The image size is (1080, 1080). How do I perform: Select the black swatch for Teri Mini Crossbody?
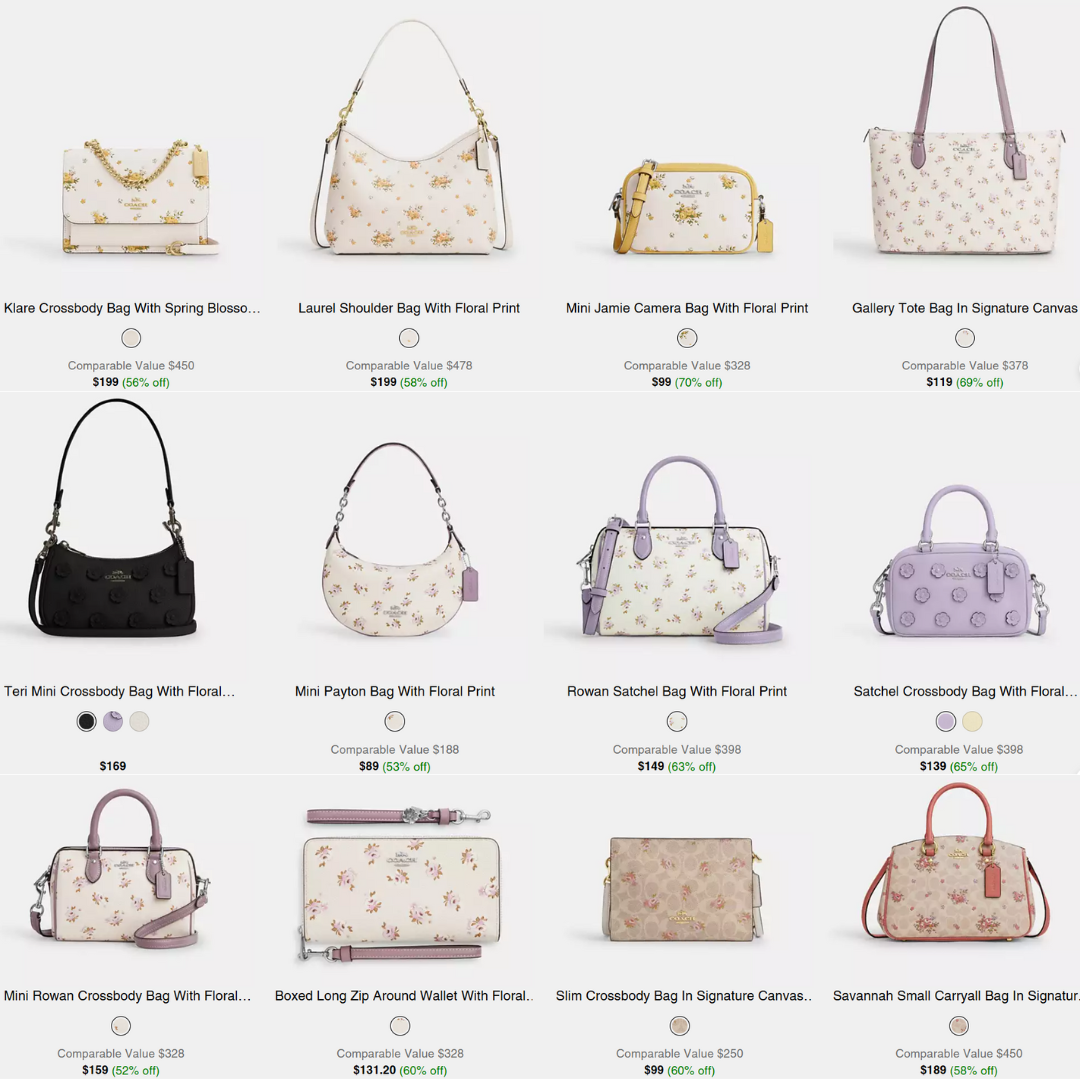coord(86,721)
